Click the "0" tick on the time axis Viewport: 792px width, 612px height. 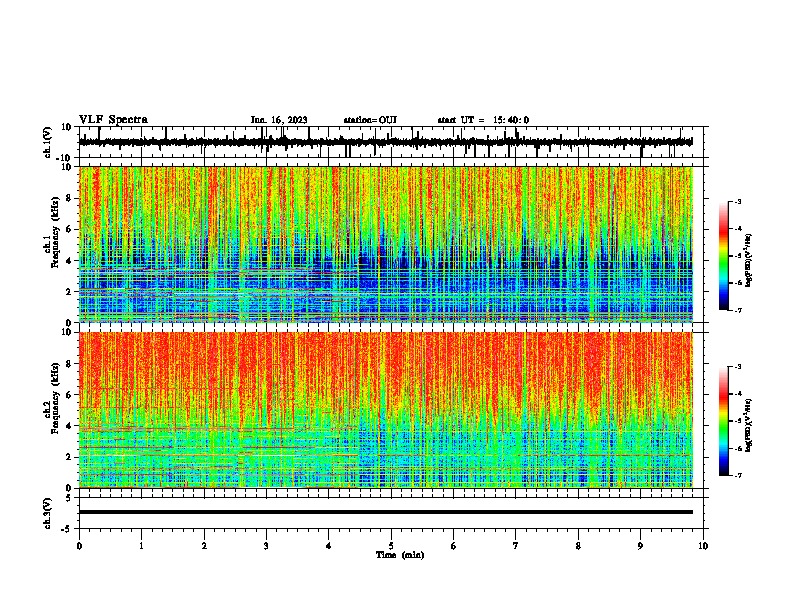pos(79,546)
